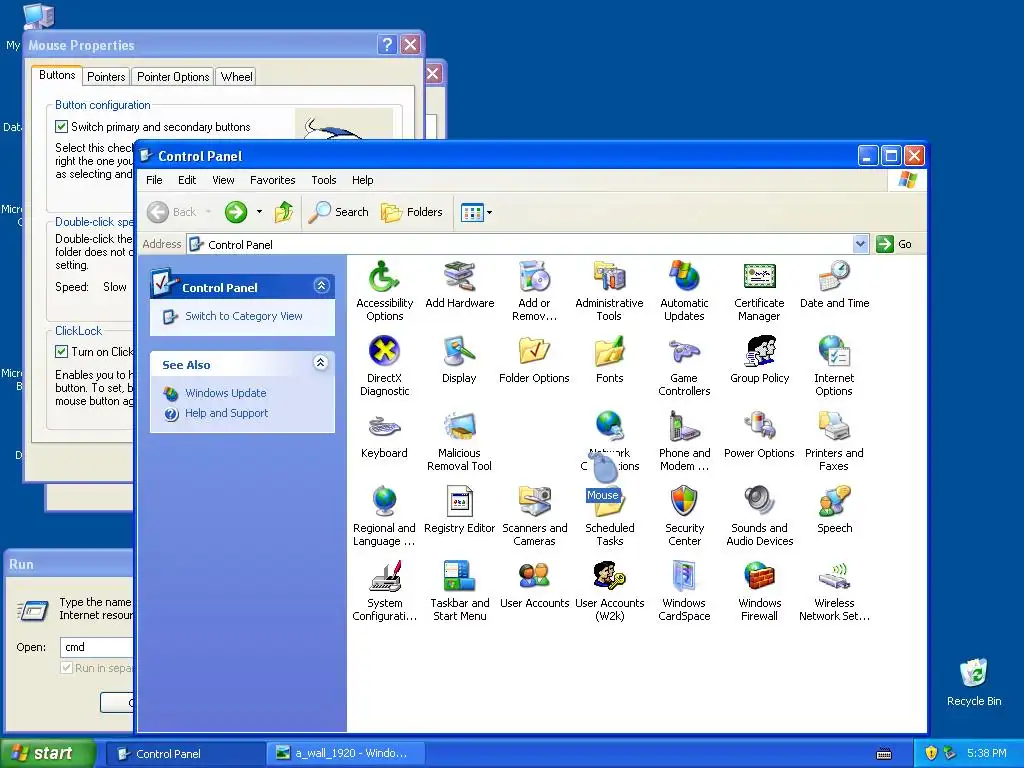
Task: Open the Edit menu
Action: point(187,180)
